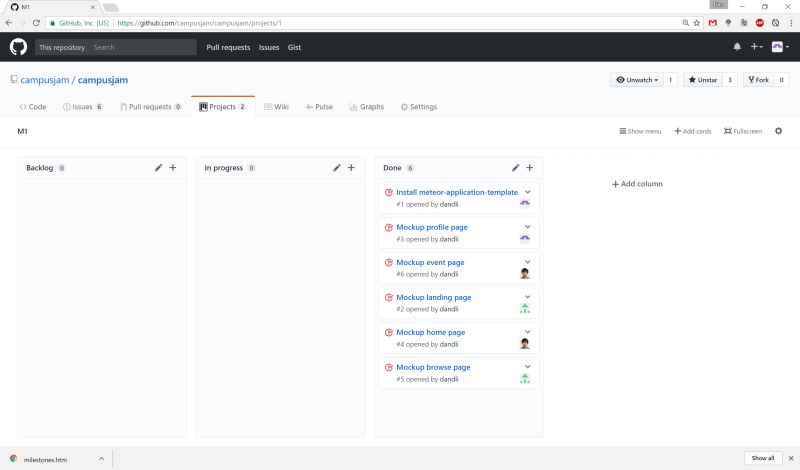Expand menu of Mockup browse page card

528,367
